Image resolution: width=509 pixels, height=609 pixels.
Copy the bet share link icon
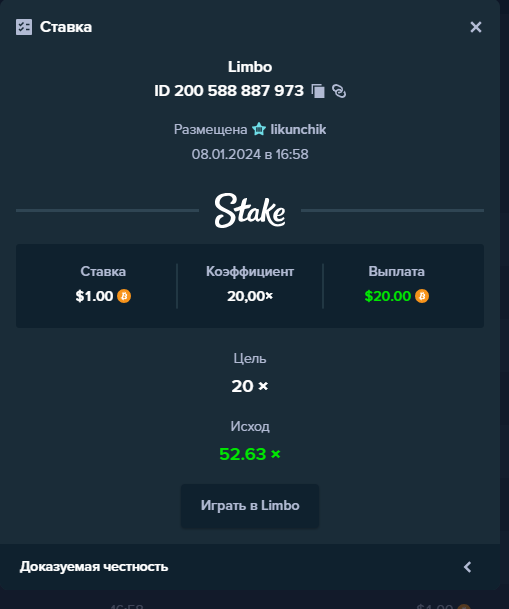(339, 91)
